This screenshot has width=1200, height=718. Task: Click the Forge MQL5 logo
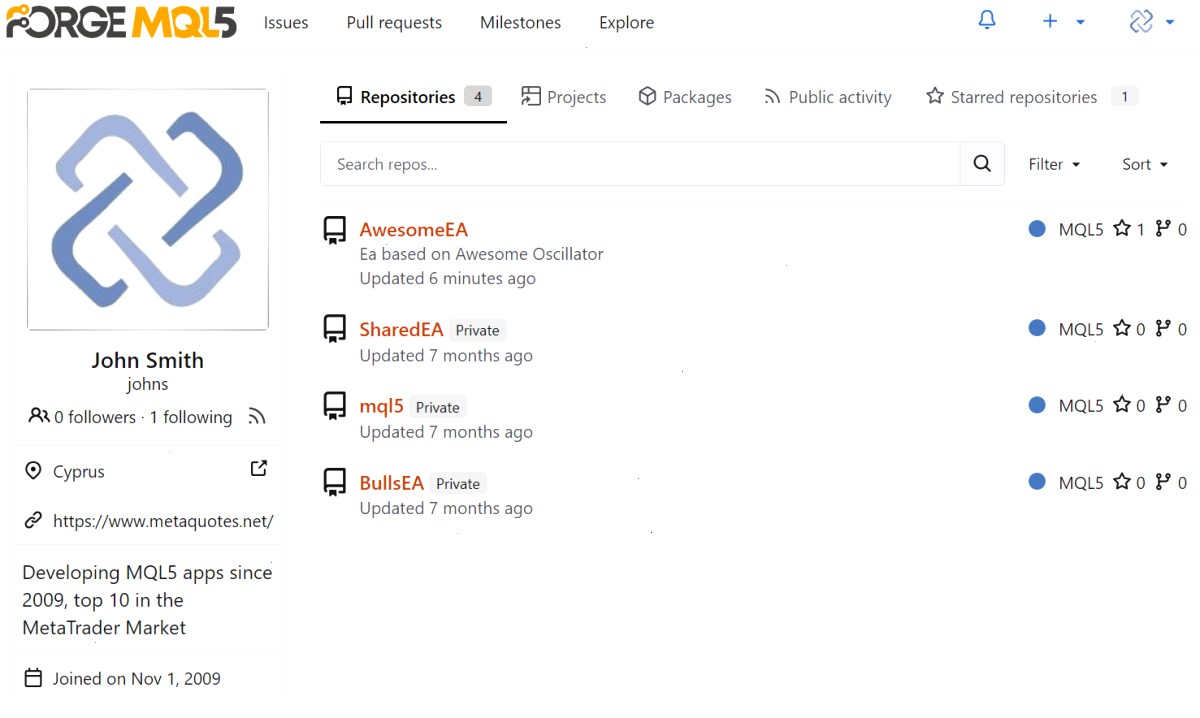click(121, 21)
